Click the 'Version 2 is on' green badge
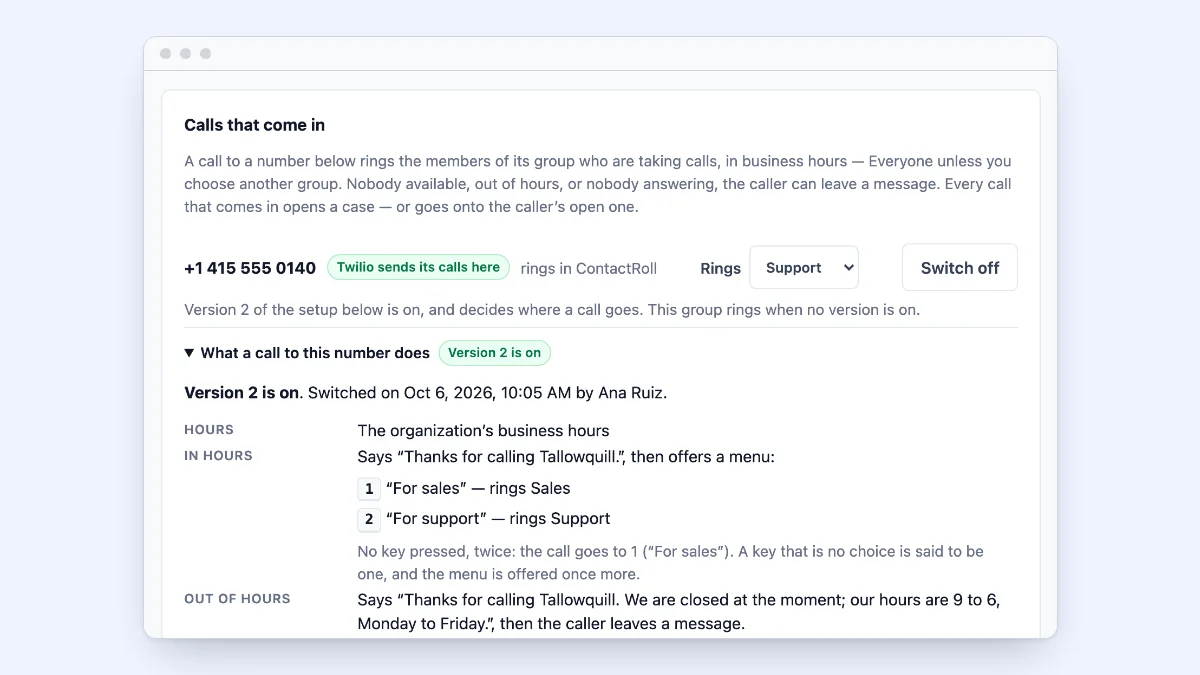The image size is (1200, 675). 494,353
